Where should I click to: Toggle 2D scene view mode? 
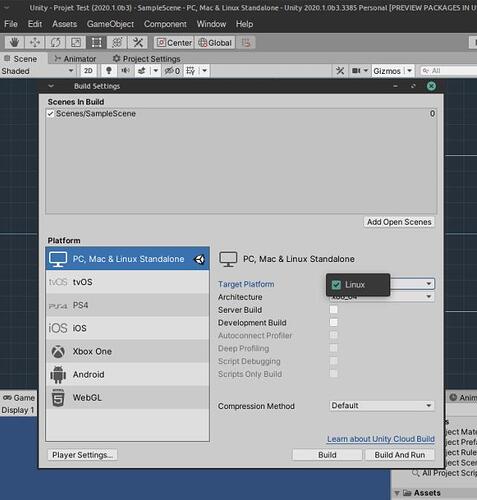(88, 71)
